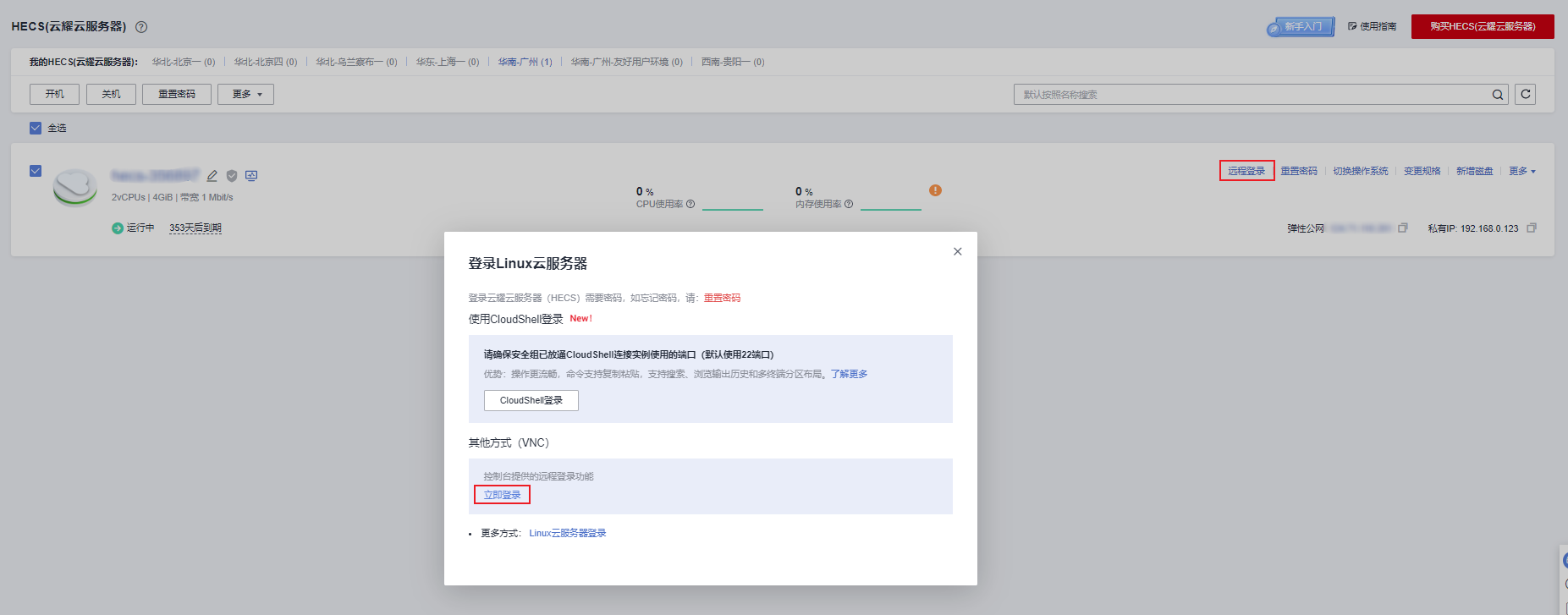Click the orange warning alert icon
Image resolution: width=1568 pixels, height=615 pixels.
pyautogui.click(x=935, y=190)
